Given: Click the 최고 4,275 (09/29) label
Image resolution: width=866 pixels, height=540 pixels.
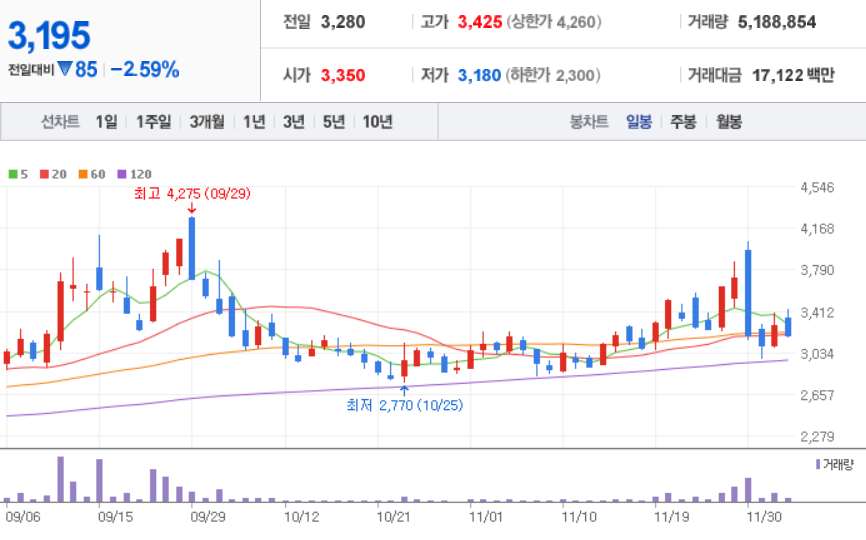Looking at the screenshot, I should tap(192, 194).
